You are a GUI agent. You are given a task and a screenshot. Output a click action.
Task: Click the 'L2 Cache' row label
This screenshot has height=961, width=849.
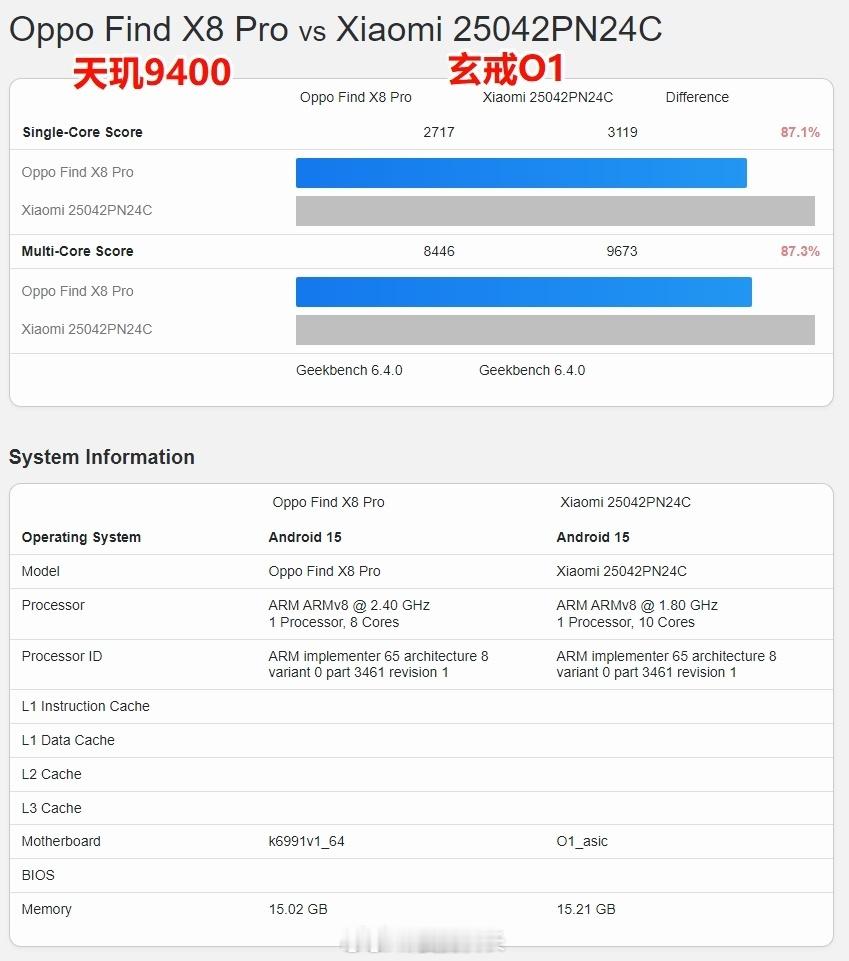click(51, 775)
